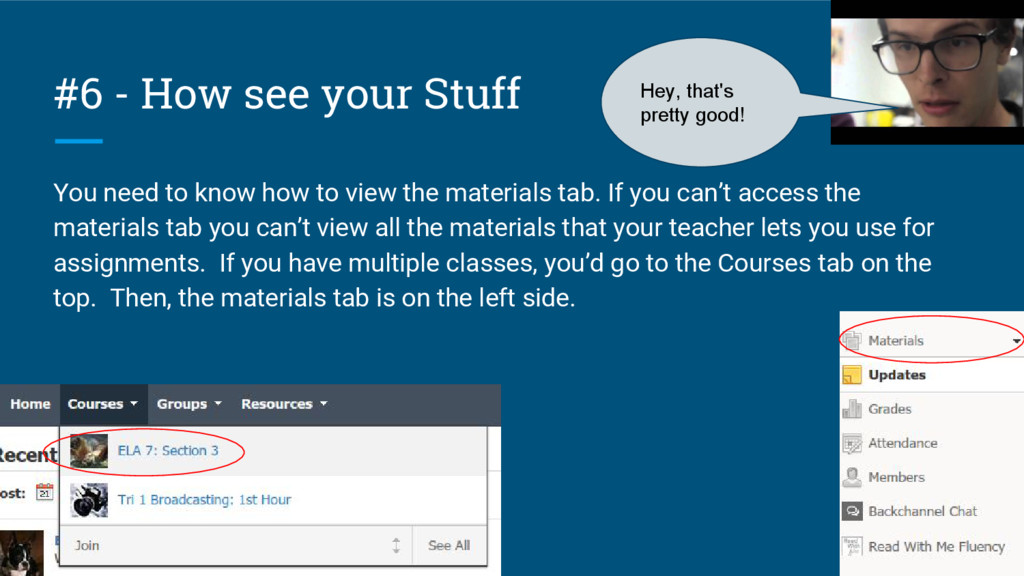Click the Backchannel Chat bubble icon

pos(852,511)
